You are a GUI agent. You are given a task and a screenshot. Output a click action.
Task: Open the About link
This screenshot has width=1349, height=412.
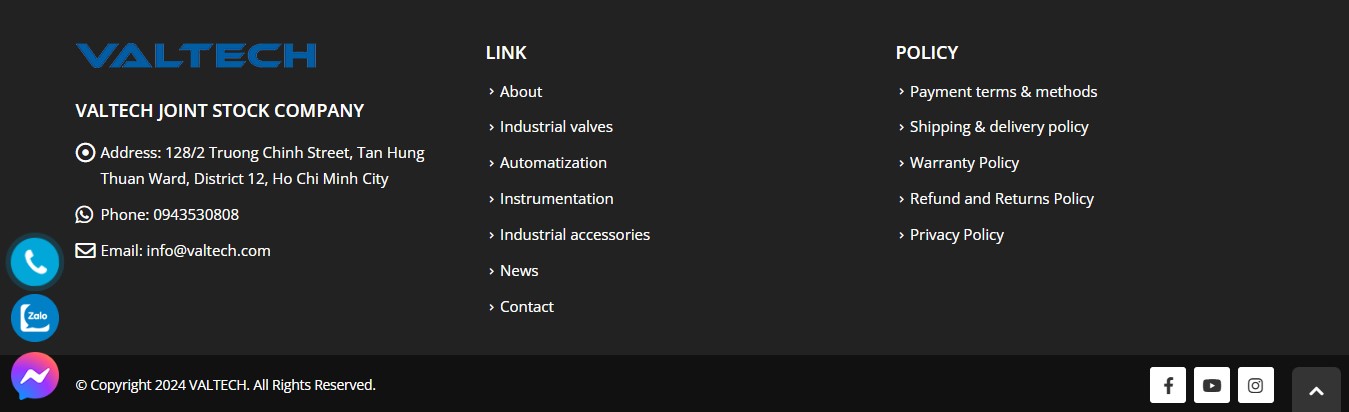pos(521,92)
